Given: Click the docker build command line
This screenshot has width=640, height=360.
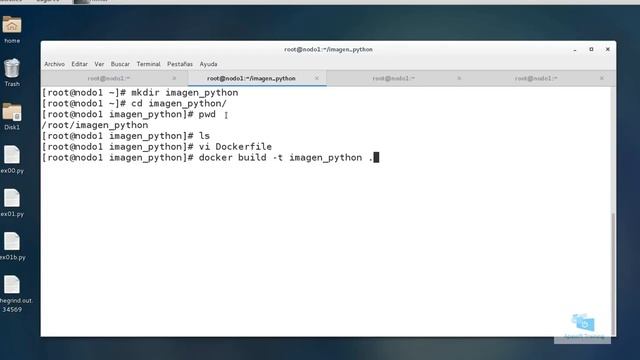Looking at the screenshot, I should coord(210,158).
